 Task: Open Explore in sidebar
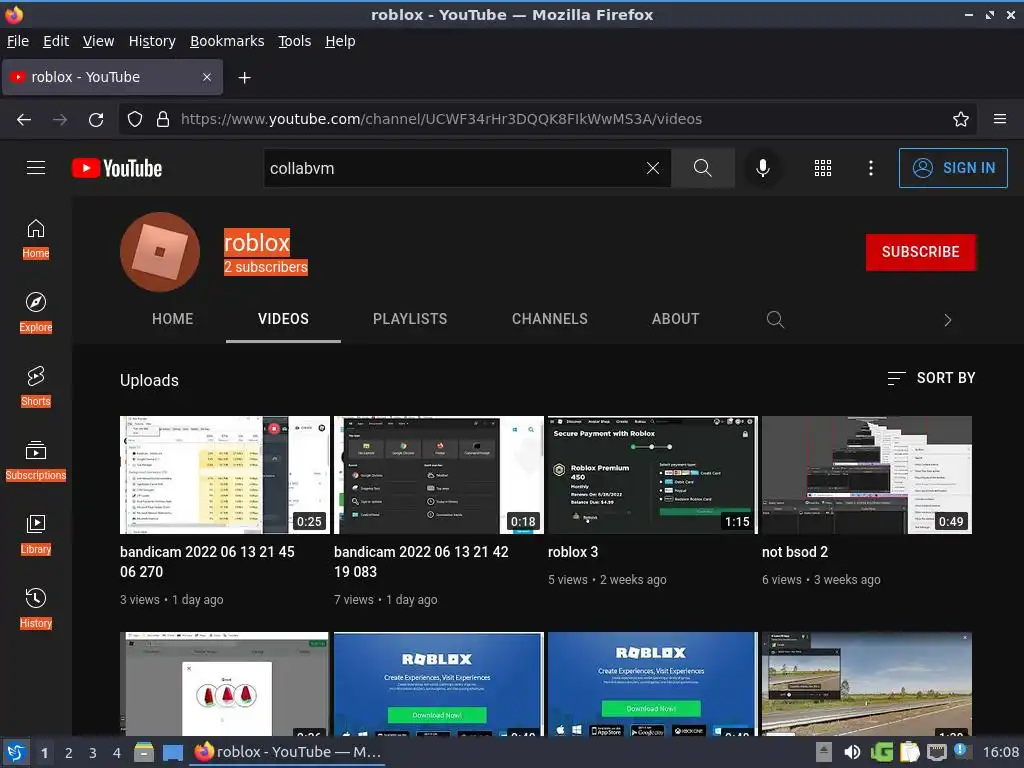(36, 313)
